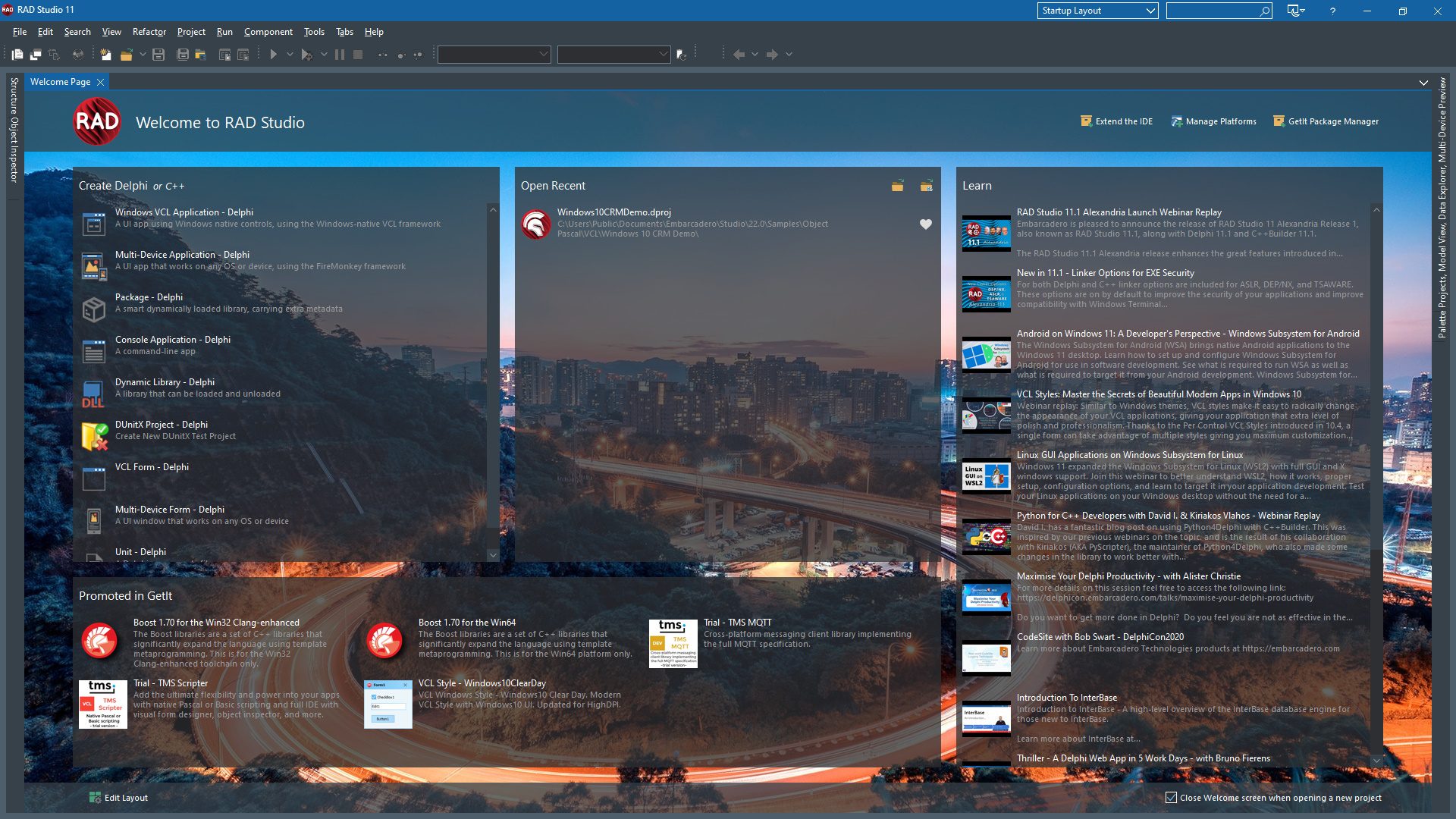Expand the Back arrow history dropdown
Viewport: 1456px width, 819px height.
pos(755,55)
